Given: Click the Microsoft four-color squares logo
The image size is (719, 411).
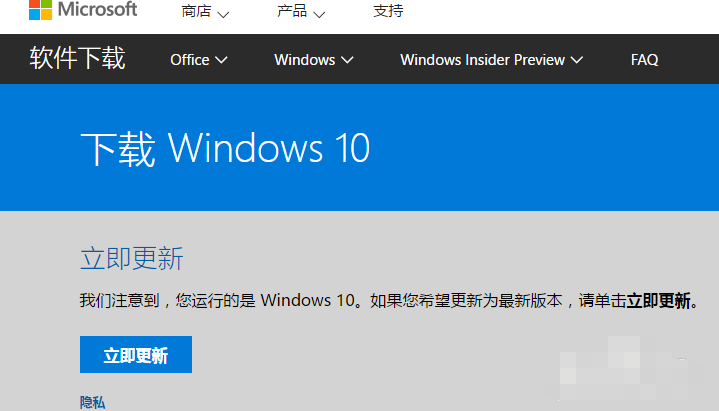Looking at the screenshot, I should 42,10.
